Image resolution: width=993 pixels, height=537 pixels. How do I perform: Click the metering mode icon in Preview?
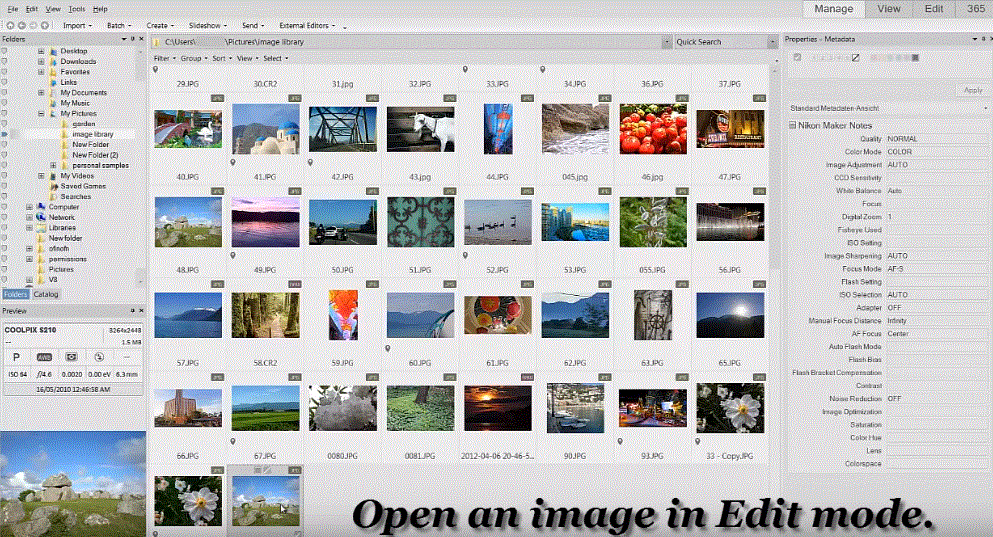[72, 357]
